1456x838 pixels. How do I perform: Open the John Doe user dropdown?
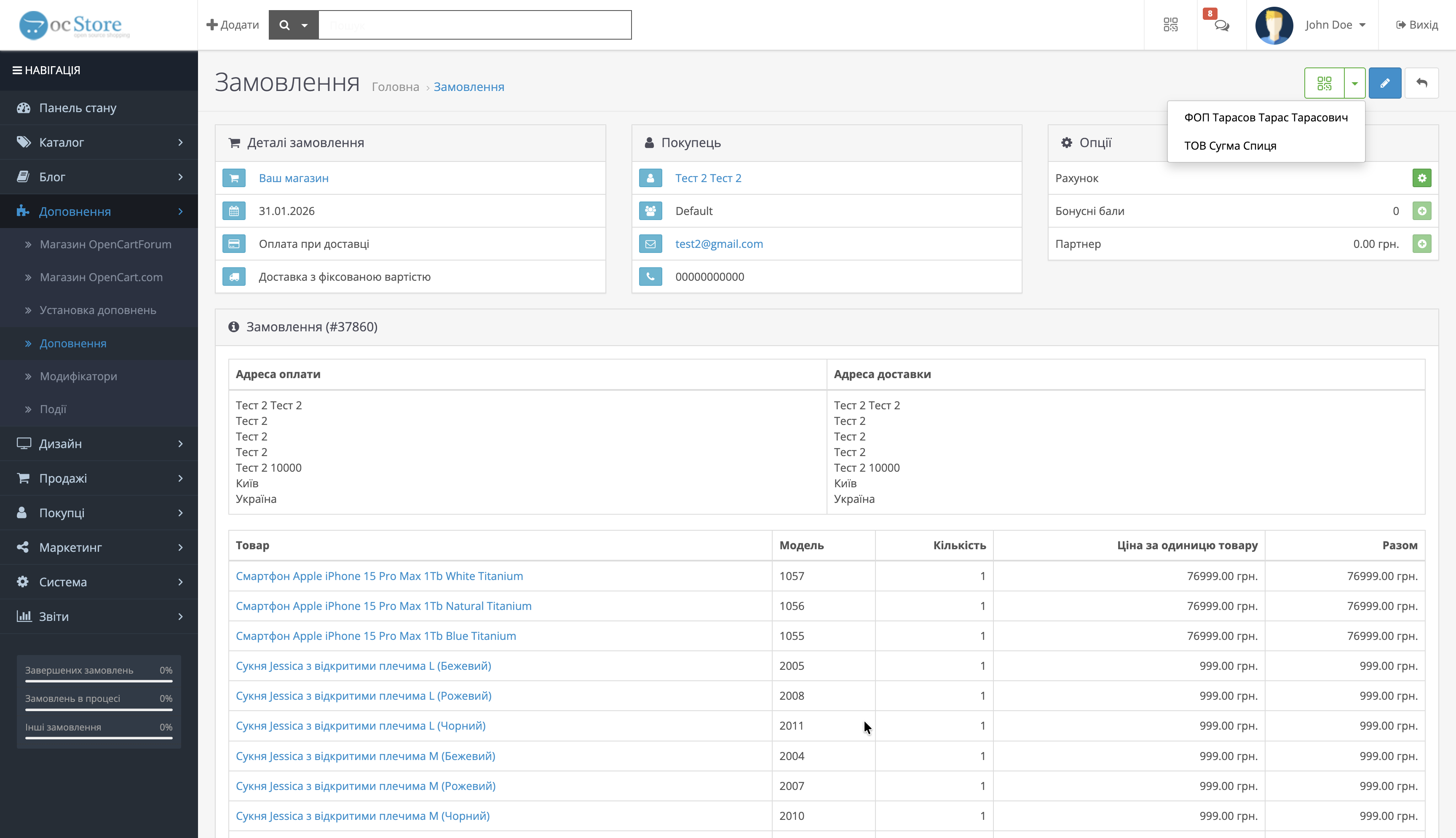click(x=1334, y=25)
